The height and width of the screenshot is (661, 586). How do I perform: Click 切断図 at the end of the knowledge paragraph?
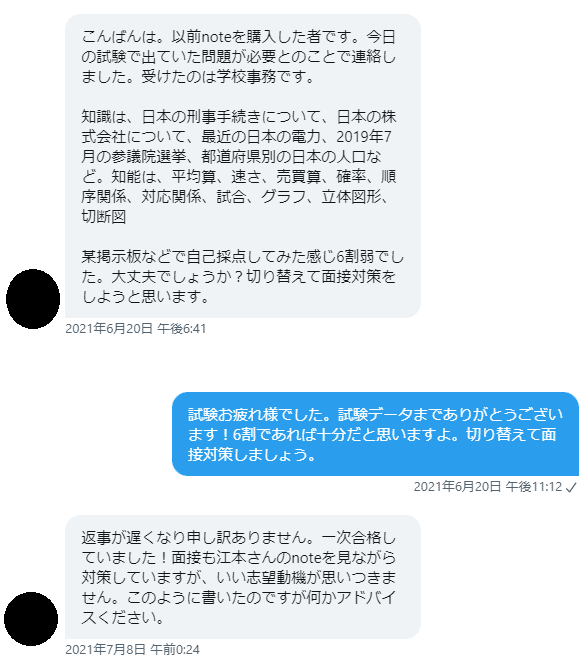(x=103, y=216)
